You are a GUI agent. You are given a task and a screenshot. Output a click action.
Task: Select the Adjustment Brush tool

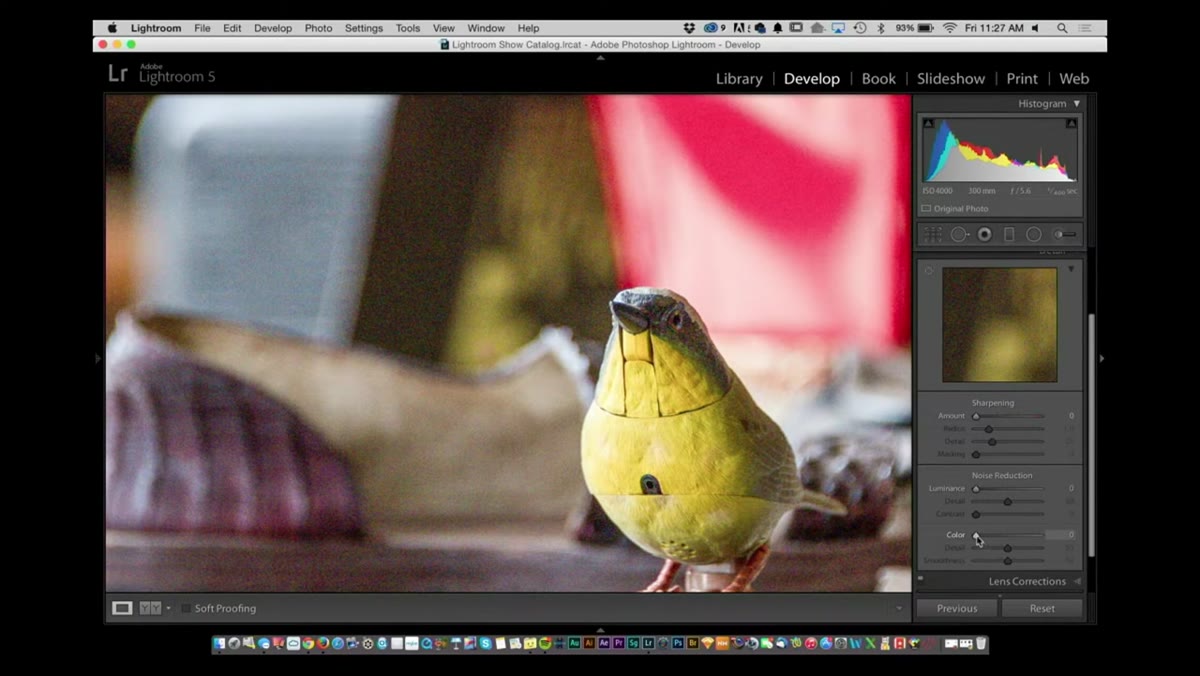pos(1065,234)
